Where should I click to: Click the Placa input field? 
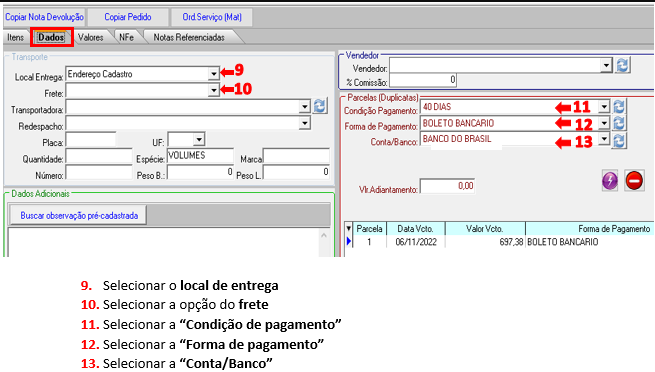91,140
